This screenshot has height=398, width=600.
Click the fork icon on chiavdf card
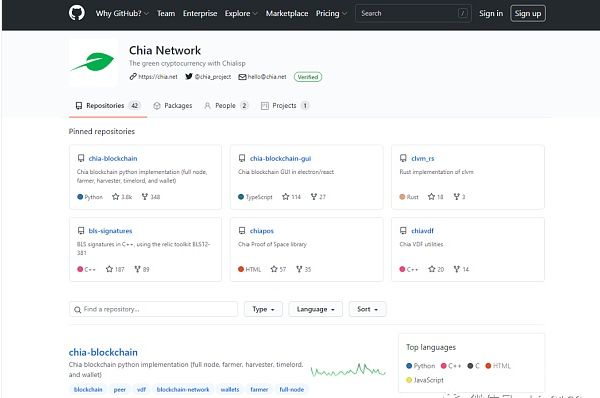[457, 269]
